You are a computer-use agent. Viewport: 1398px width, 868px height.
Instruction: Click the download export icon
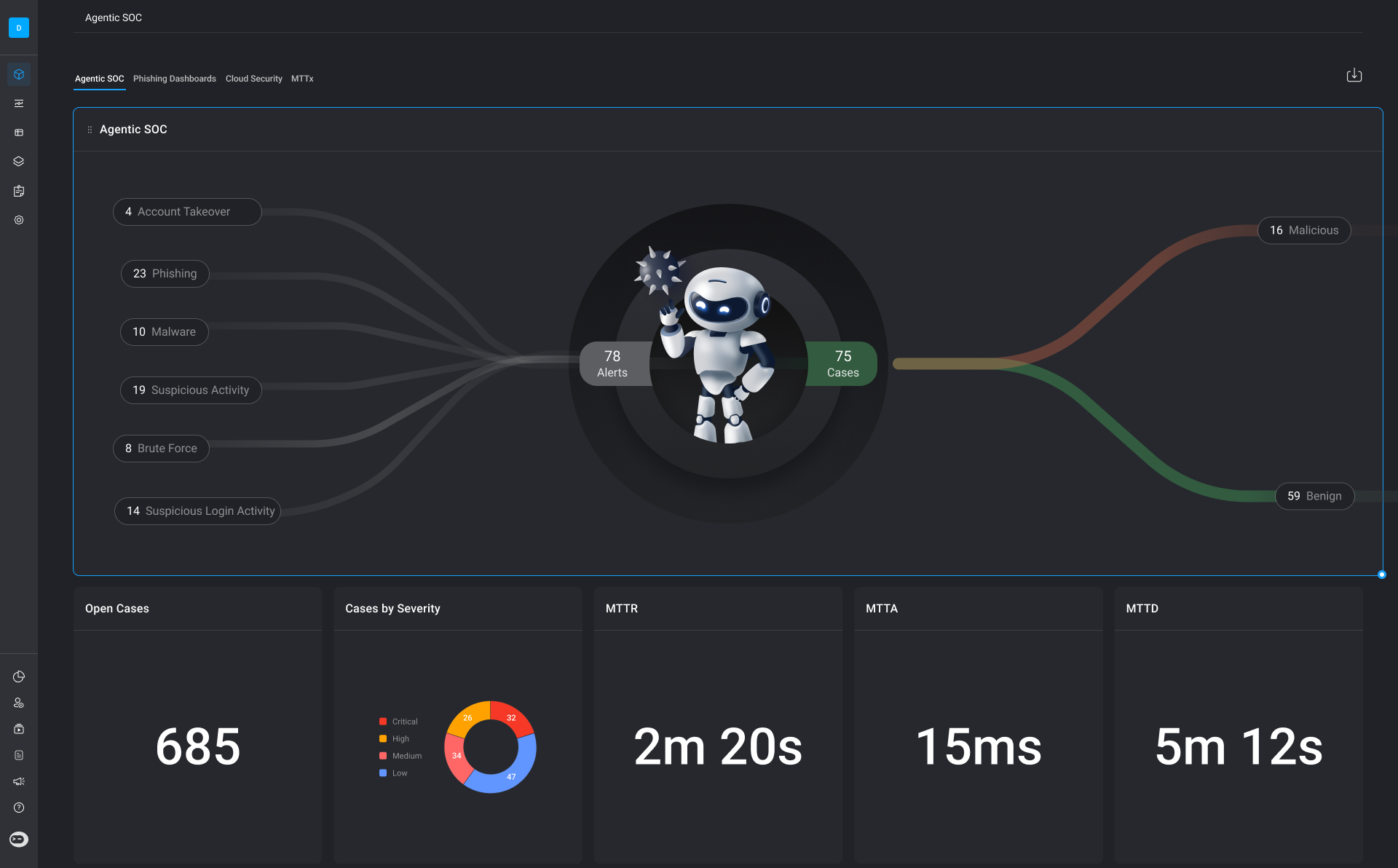(x=1354, y=75)
